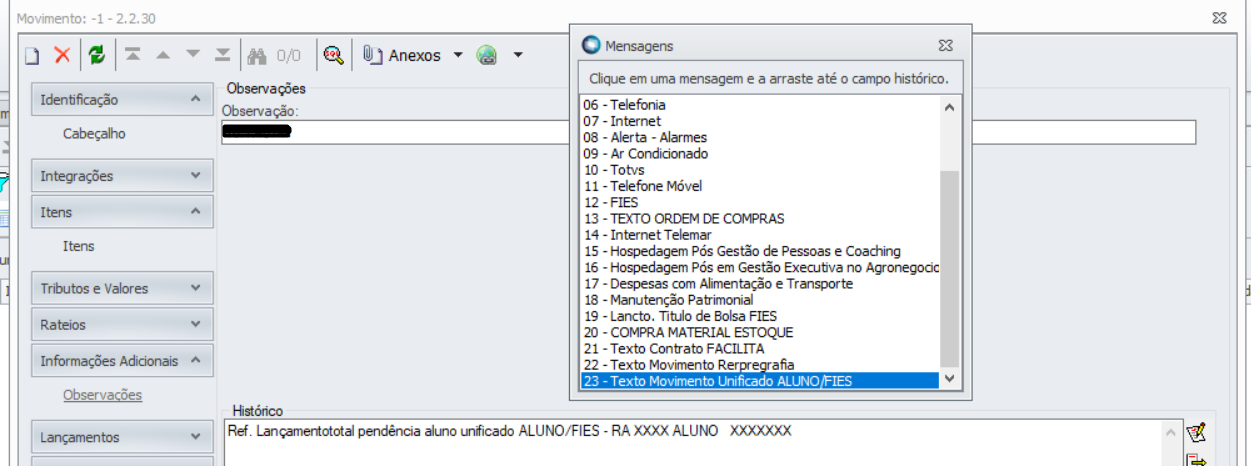Click the red X delete icon

[62, 56]
